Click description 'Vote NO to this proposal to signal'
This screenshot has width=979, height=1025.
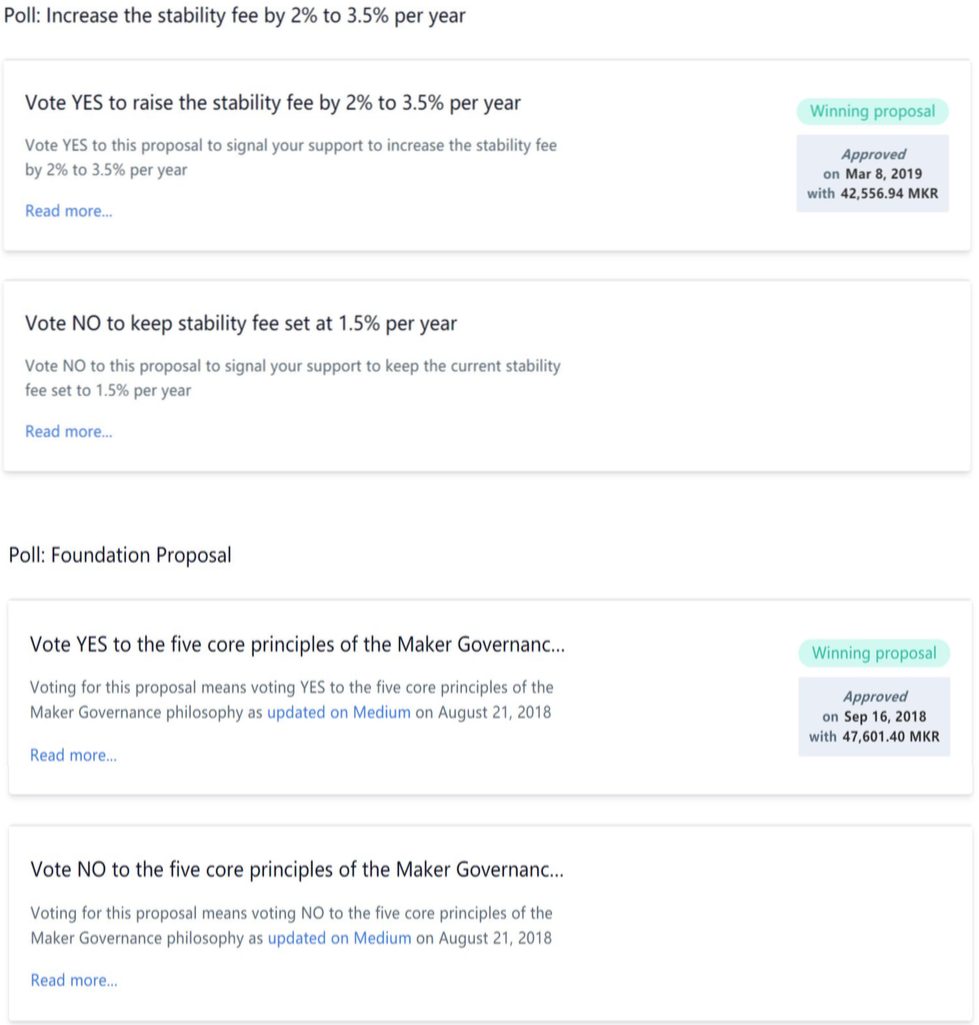tap(293, 378)
